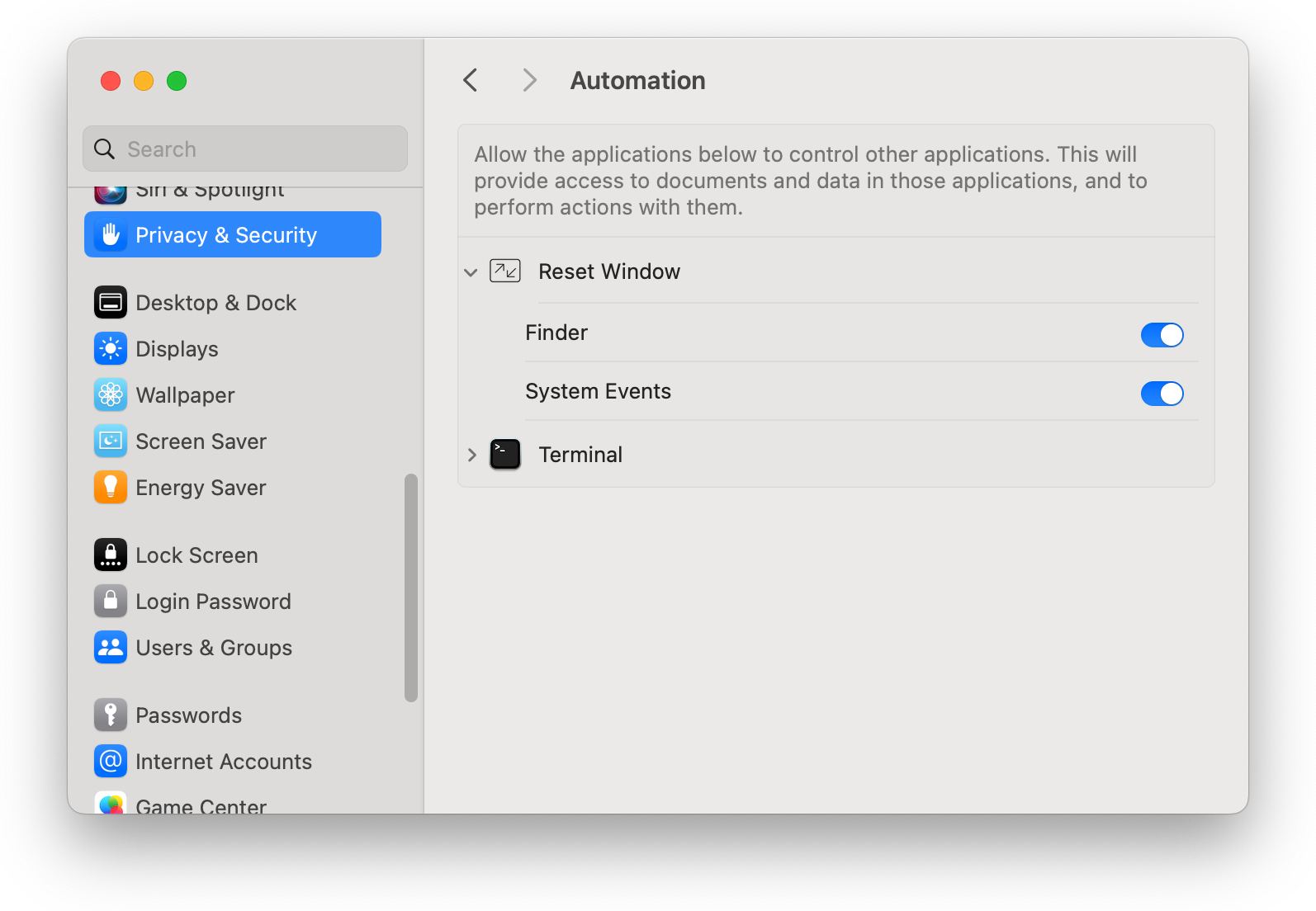Click the Privacy & Security hand icon
Viewport: 1316px width, 911px height.
[111, 235]
